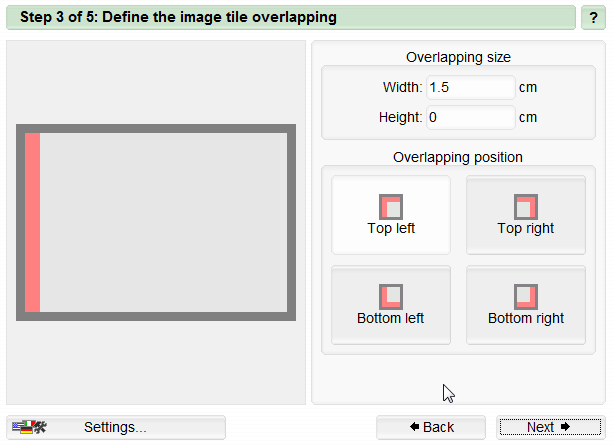Image resolution: width=614 pixels, height=446 pixels.
Task: Focus the overlapping Height input field
Action: click(471, 117)
